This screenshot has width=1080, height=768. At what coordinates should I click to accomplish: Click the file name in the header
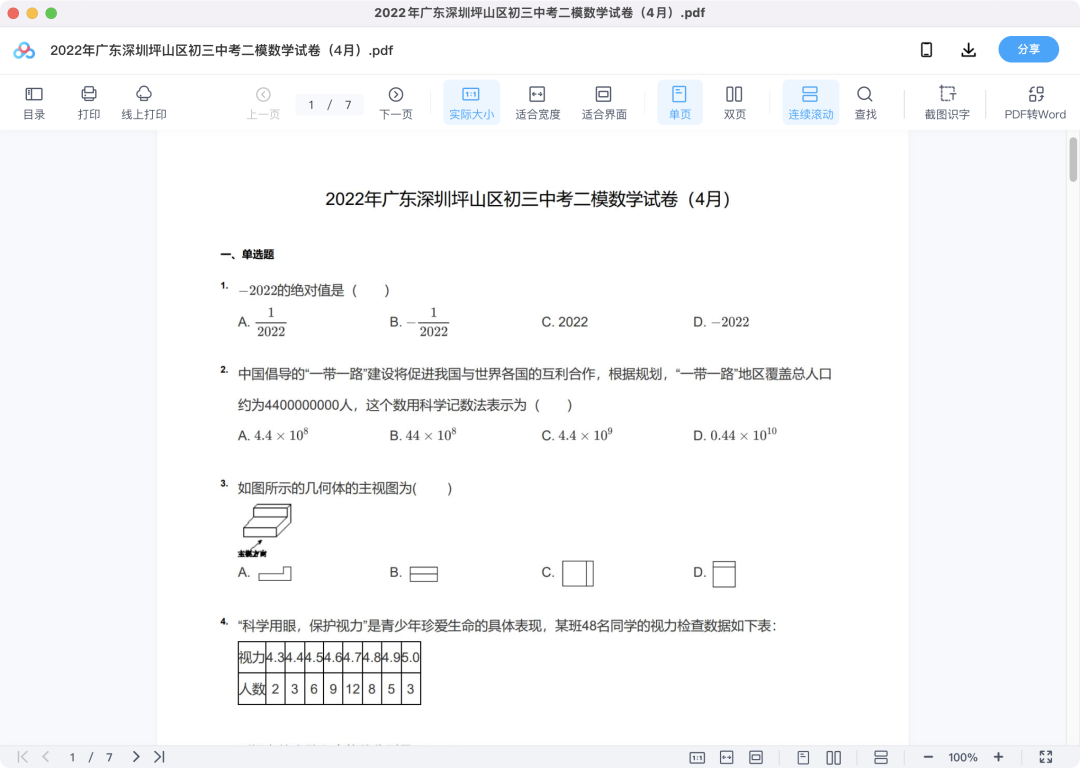(x=221, y=50)
